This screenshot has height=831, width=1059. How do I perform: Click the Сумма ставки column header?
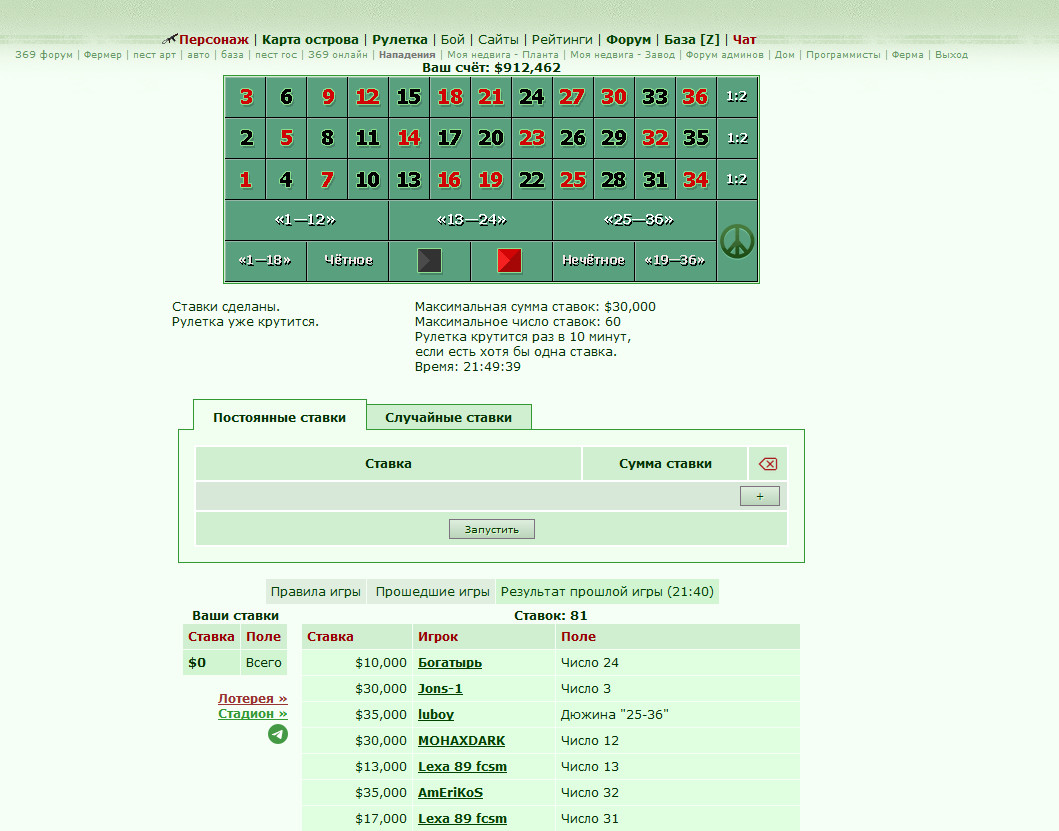tap(665, 463)
